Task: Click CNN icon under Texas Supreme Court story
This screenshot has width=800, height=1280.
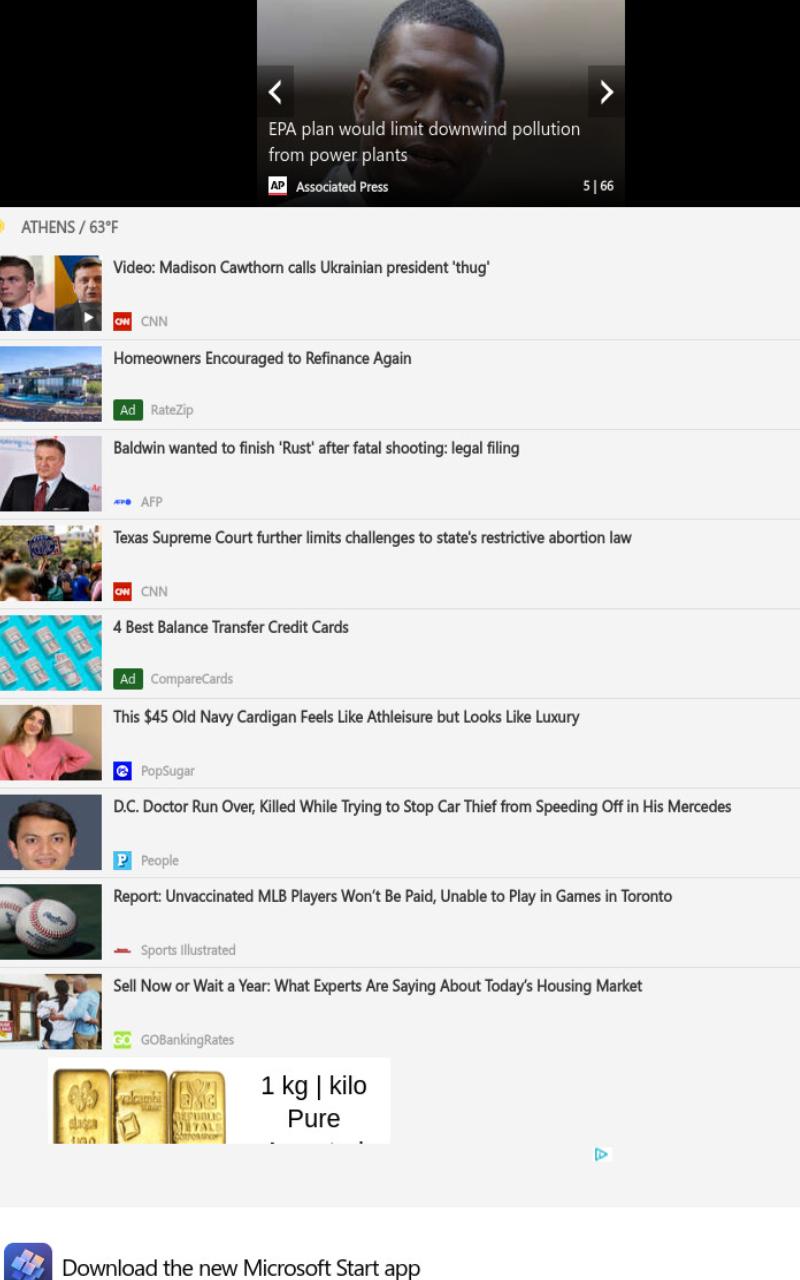Action: coord(122,591)
